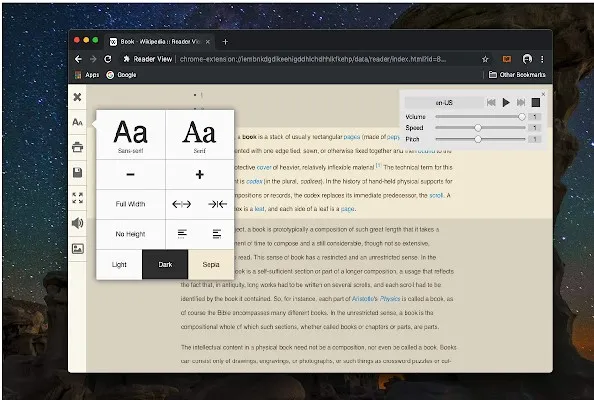Skip to previous paragraph in speech player
The width and height of the screenshot is (594, 400).
[491, 102]
